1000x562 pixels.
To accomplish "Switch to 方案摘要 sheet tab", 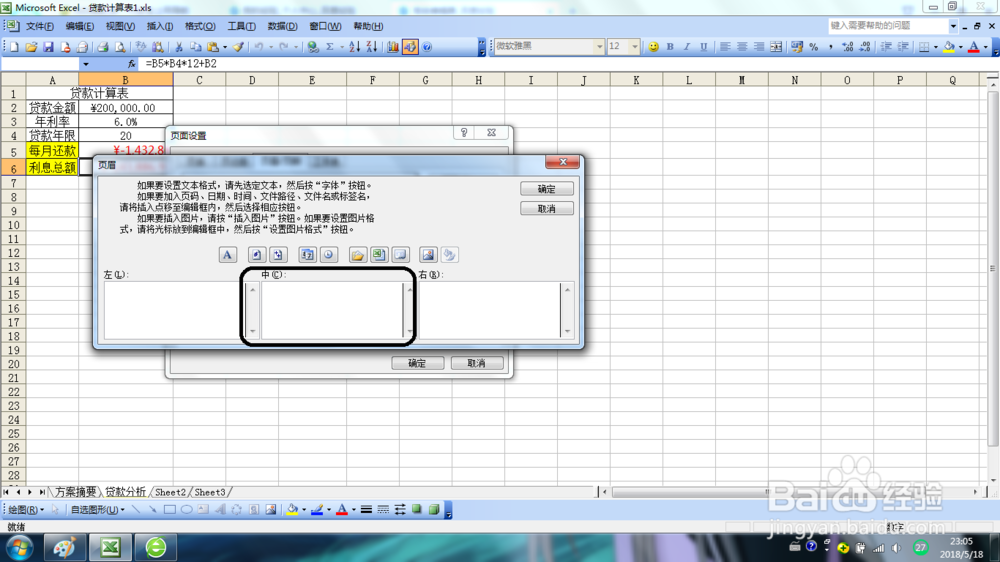I will pos(75,492).
